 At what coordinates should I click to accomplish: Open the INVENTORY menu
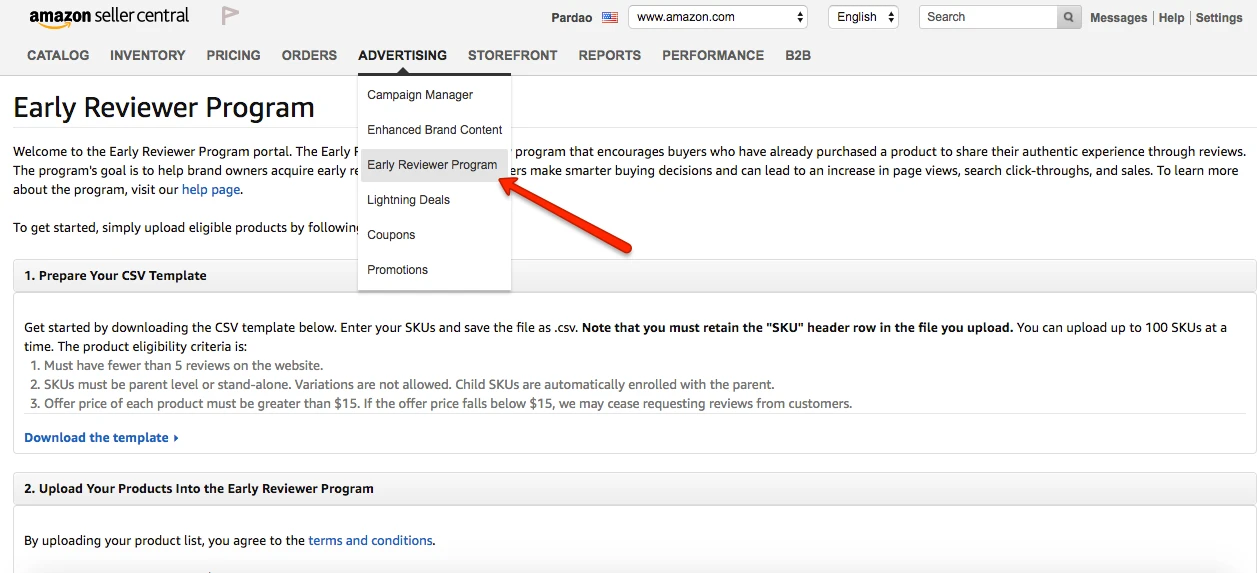coord(148,55)
